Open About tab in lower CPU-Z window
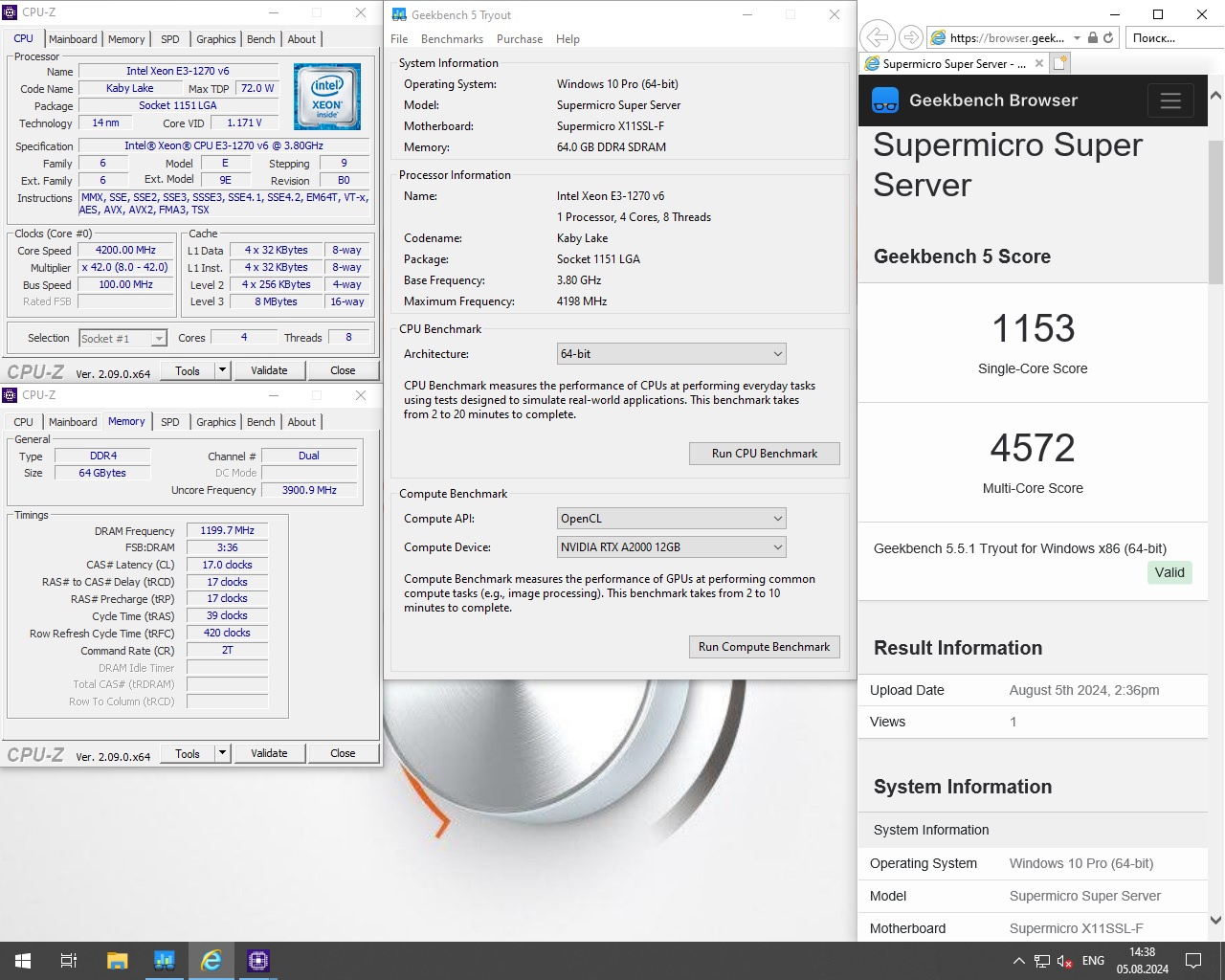This screenshot has height=980, width=1225. pos(301,422)
